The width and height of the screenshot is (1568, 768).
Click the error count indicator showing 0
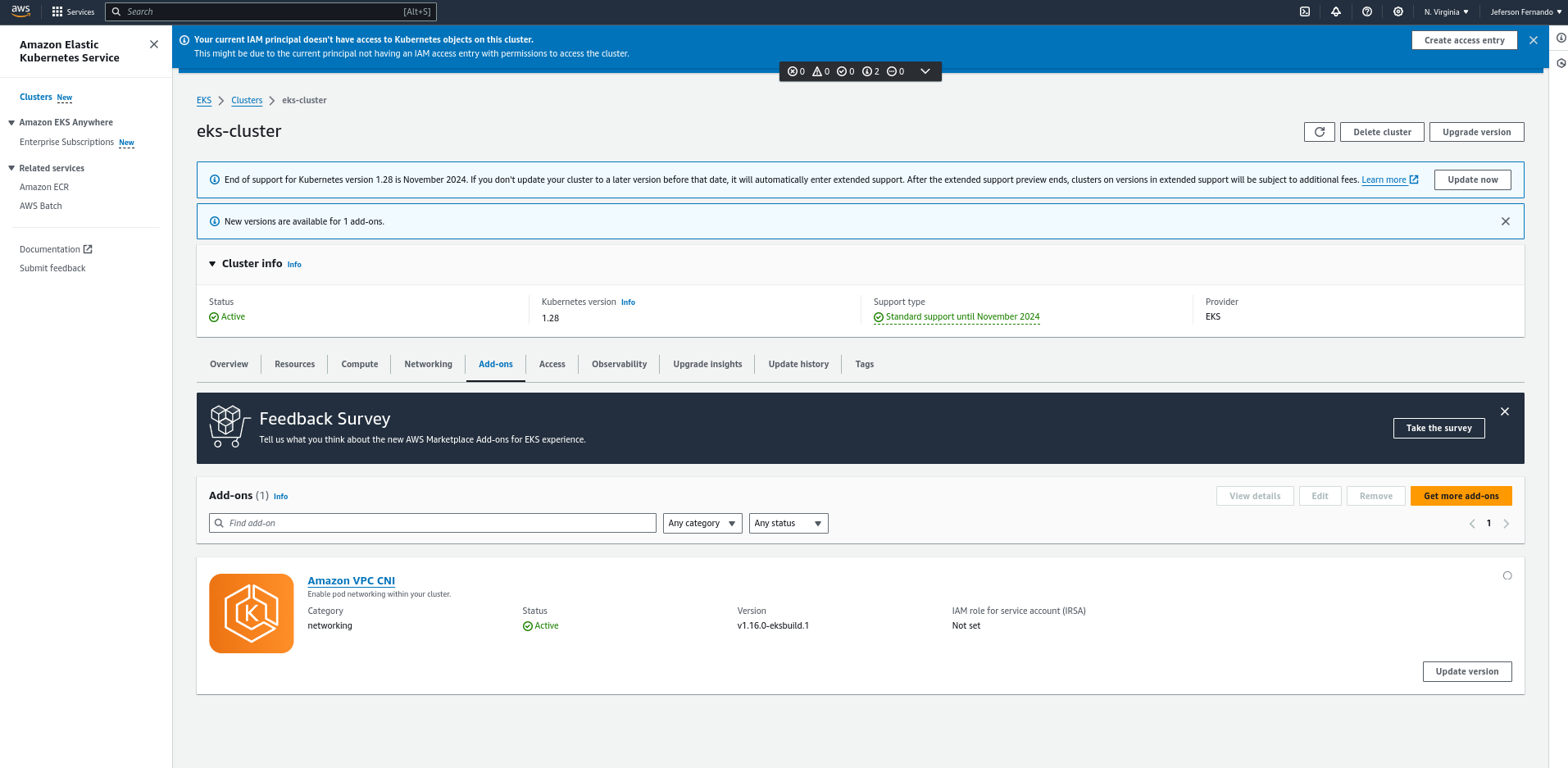pyautogui.click(x=796, y=71)
